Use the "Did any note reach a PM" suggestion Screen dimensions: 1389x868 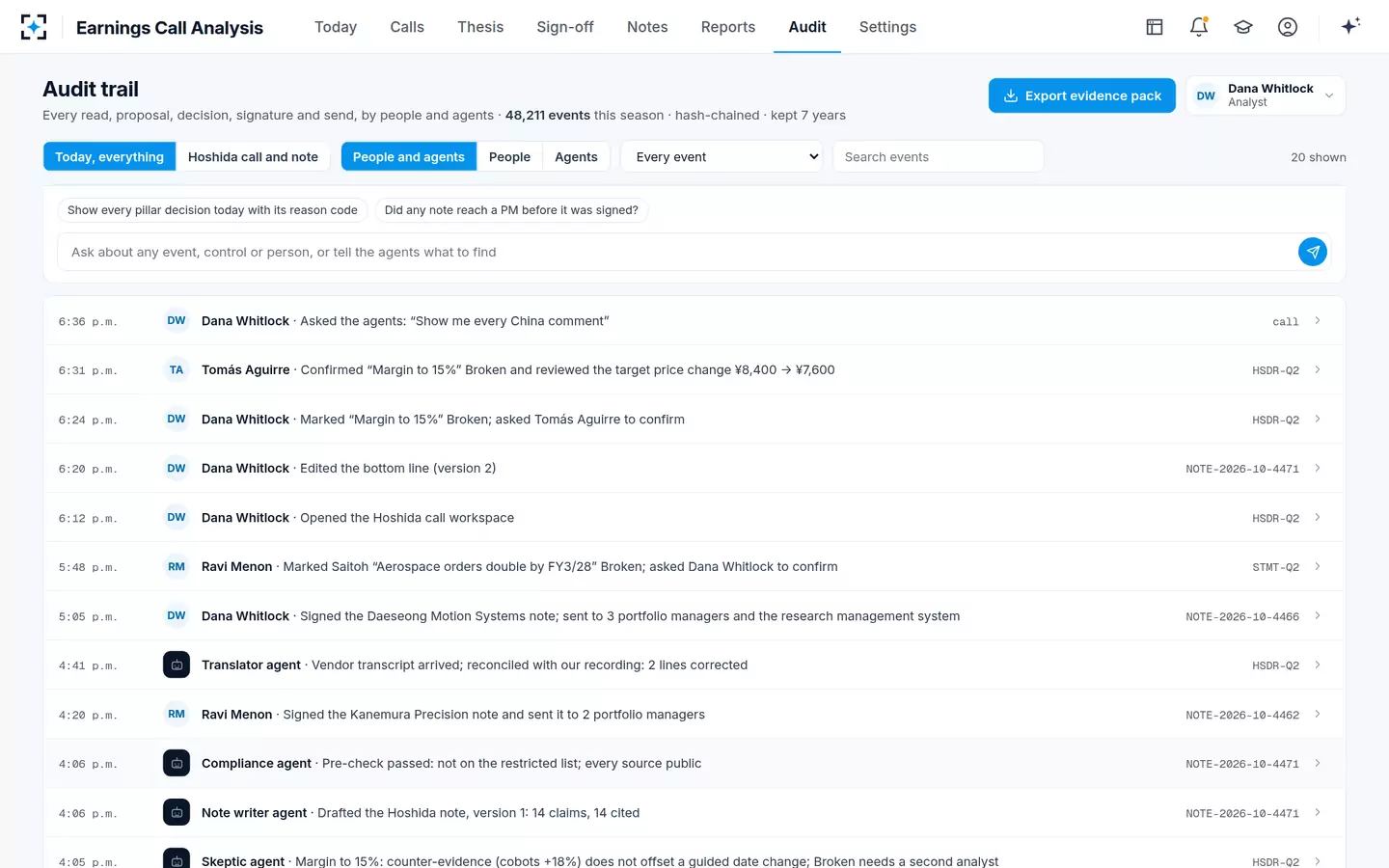pos(511,210)
